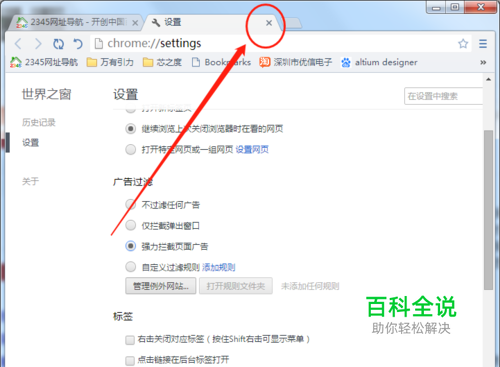Show more bookmarks with the double chevron

click(483, 62)
